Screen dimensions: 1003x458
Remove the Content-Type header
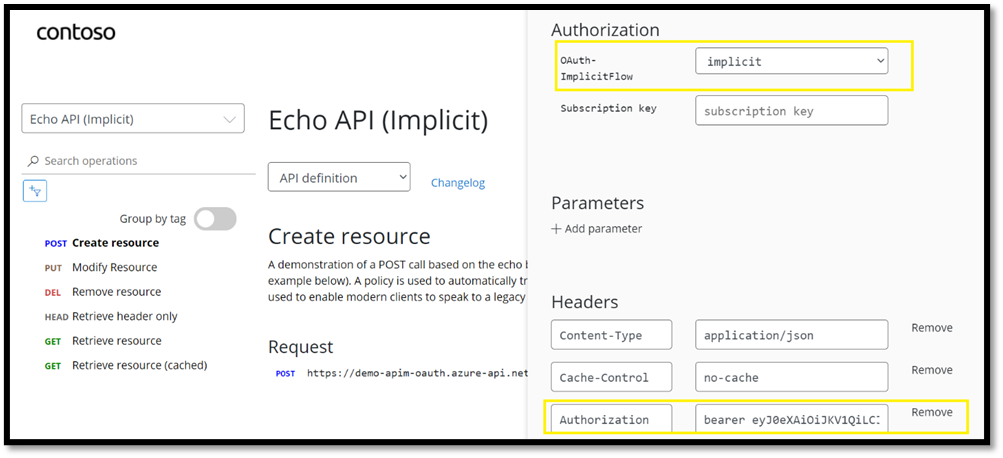pos(931,328)
